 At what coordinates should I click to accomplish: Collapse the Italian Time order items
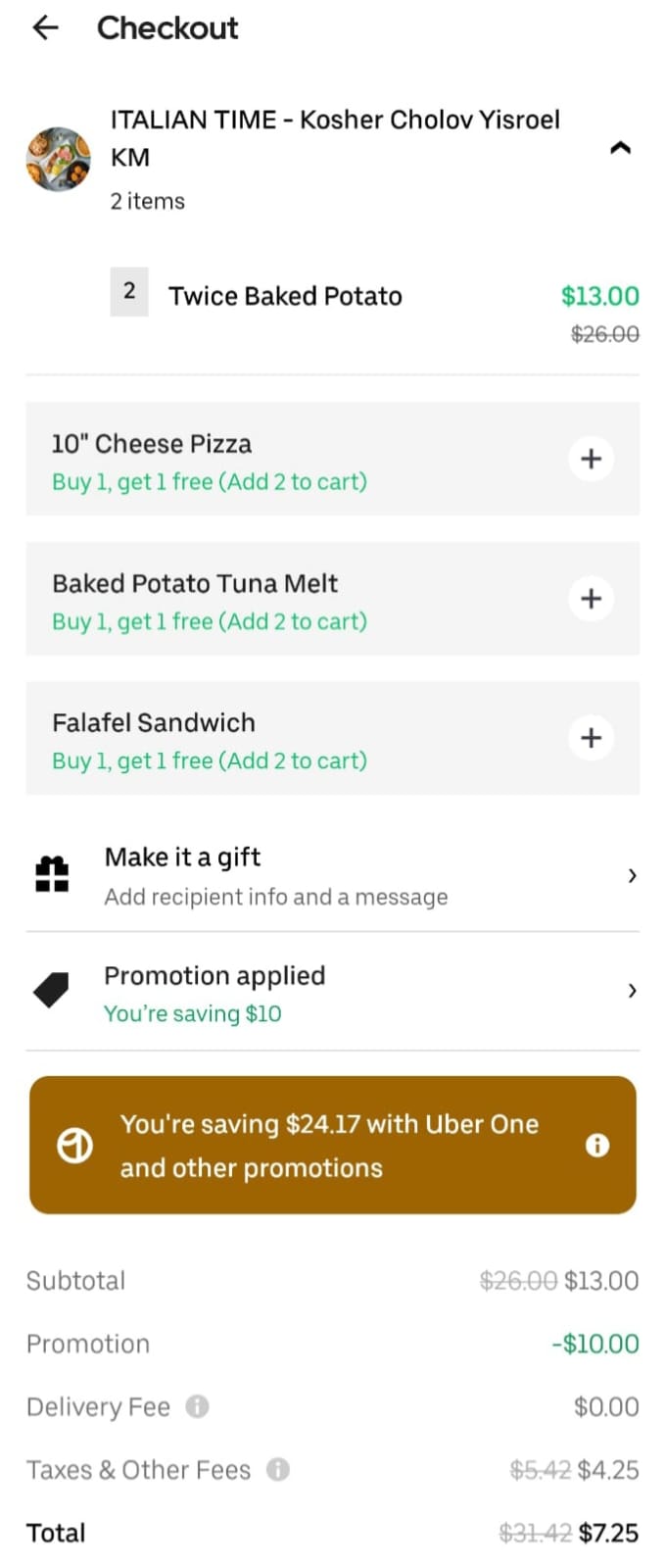(x=620, y=149)
